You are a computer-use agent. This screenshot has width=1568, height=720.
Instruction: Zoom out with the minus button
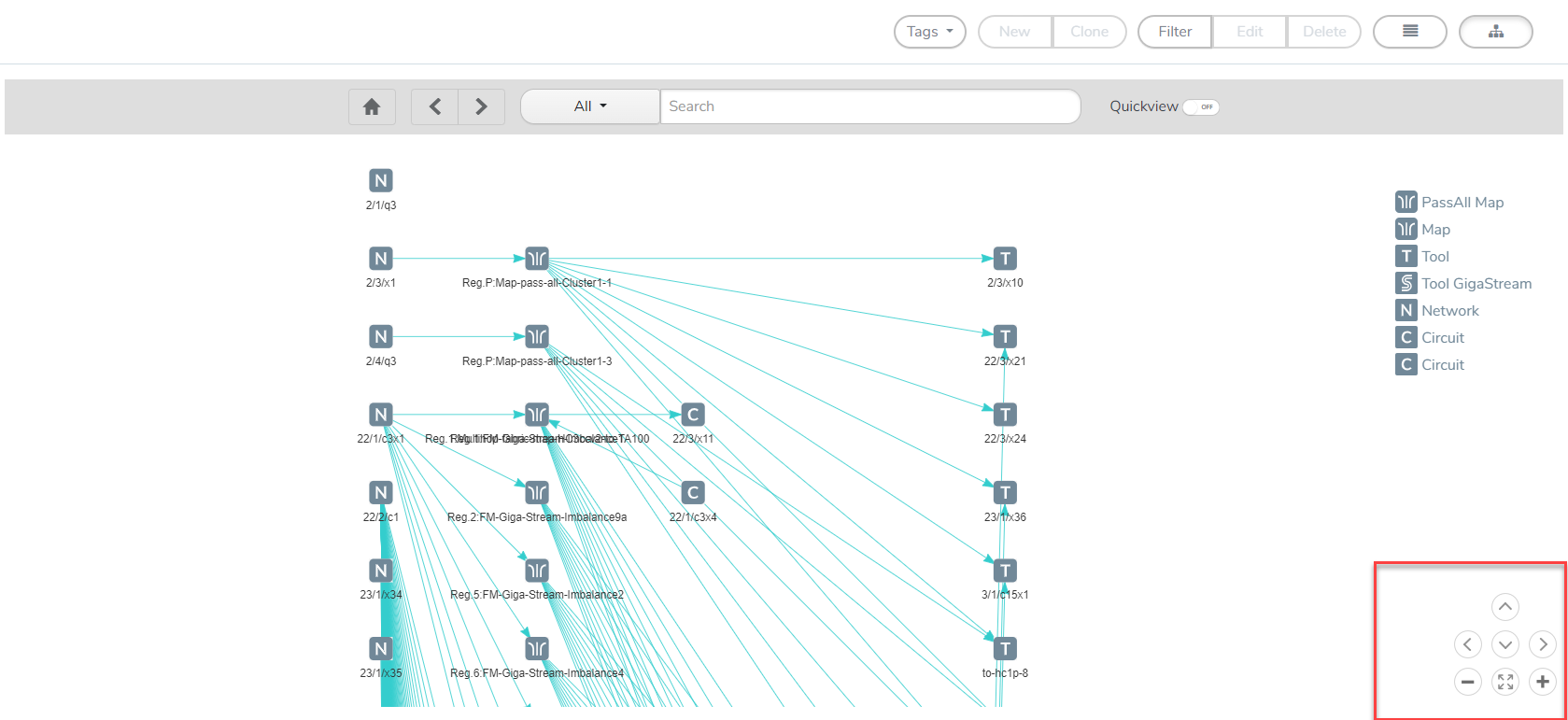pyautogui.click(x=1467, y=682)
